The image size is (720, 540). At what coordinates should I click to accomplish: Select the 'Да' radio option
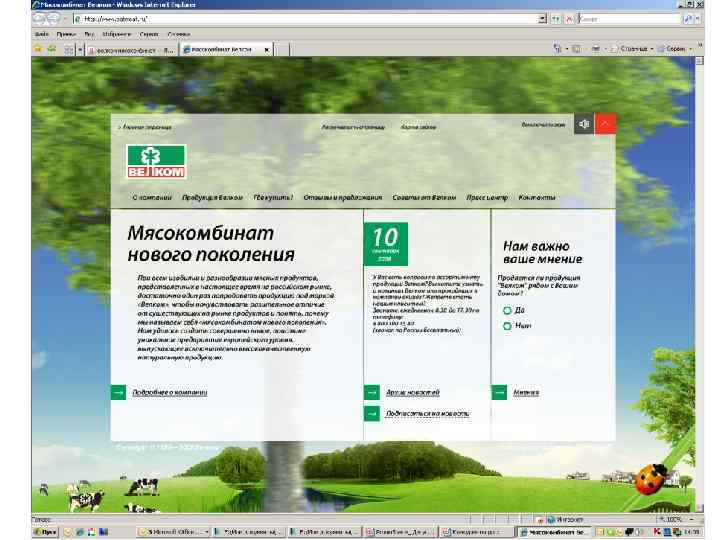click(507, 310)
